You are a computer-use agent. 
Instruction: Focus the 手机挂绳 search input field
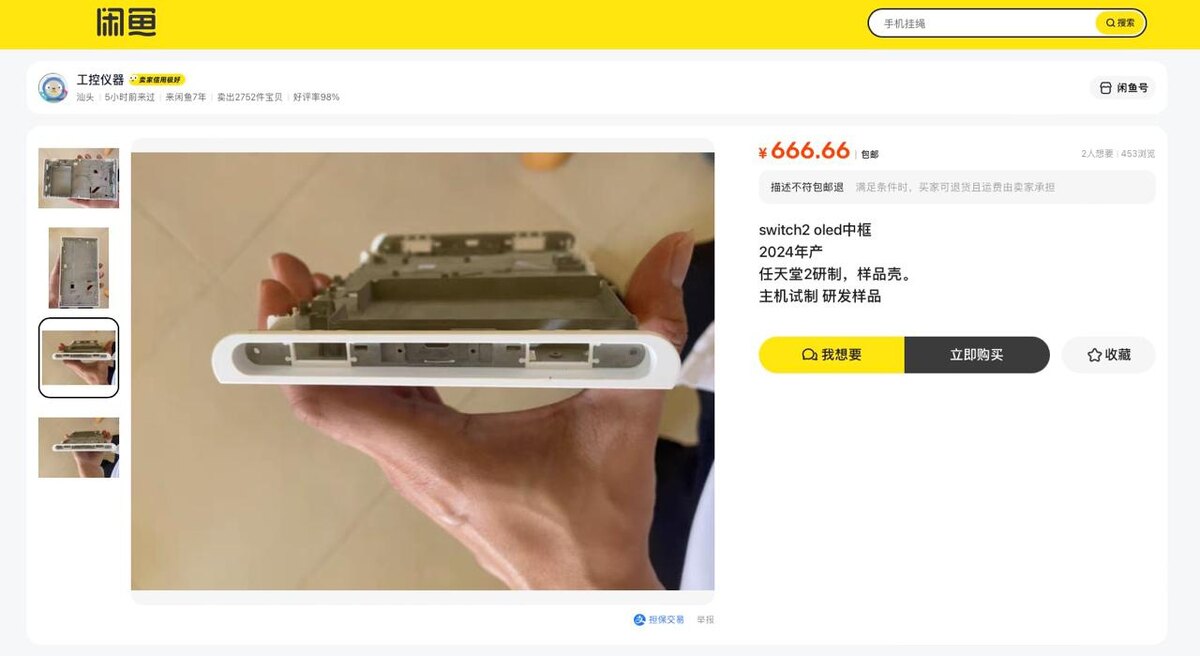point(985,23)
